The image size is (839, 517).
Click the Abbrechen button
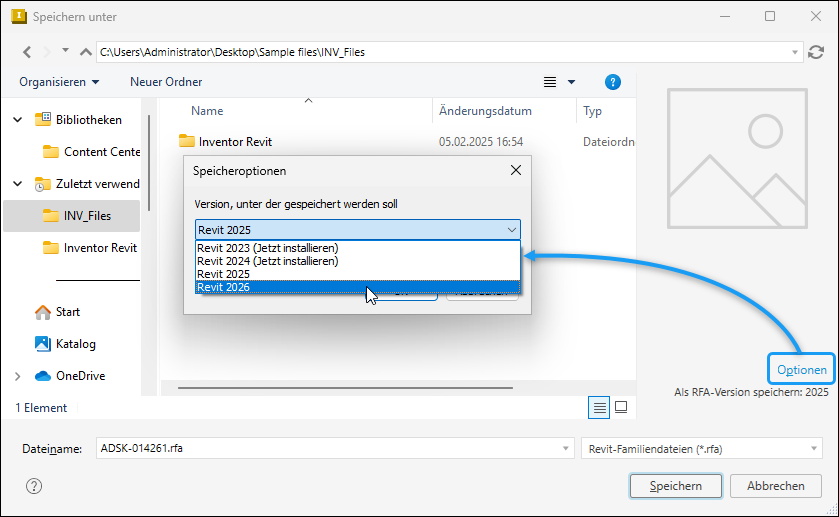pos(776,486)
